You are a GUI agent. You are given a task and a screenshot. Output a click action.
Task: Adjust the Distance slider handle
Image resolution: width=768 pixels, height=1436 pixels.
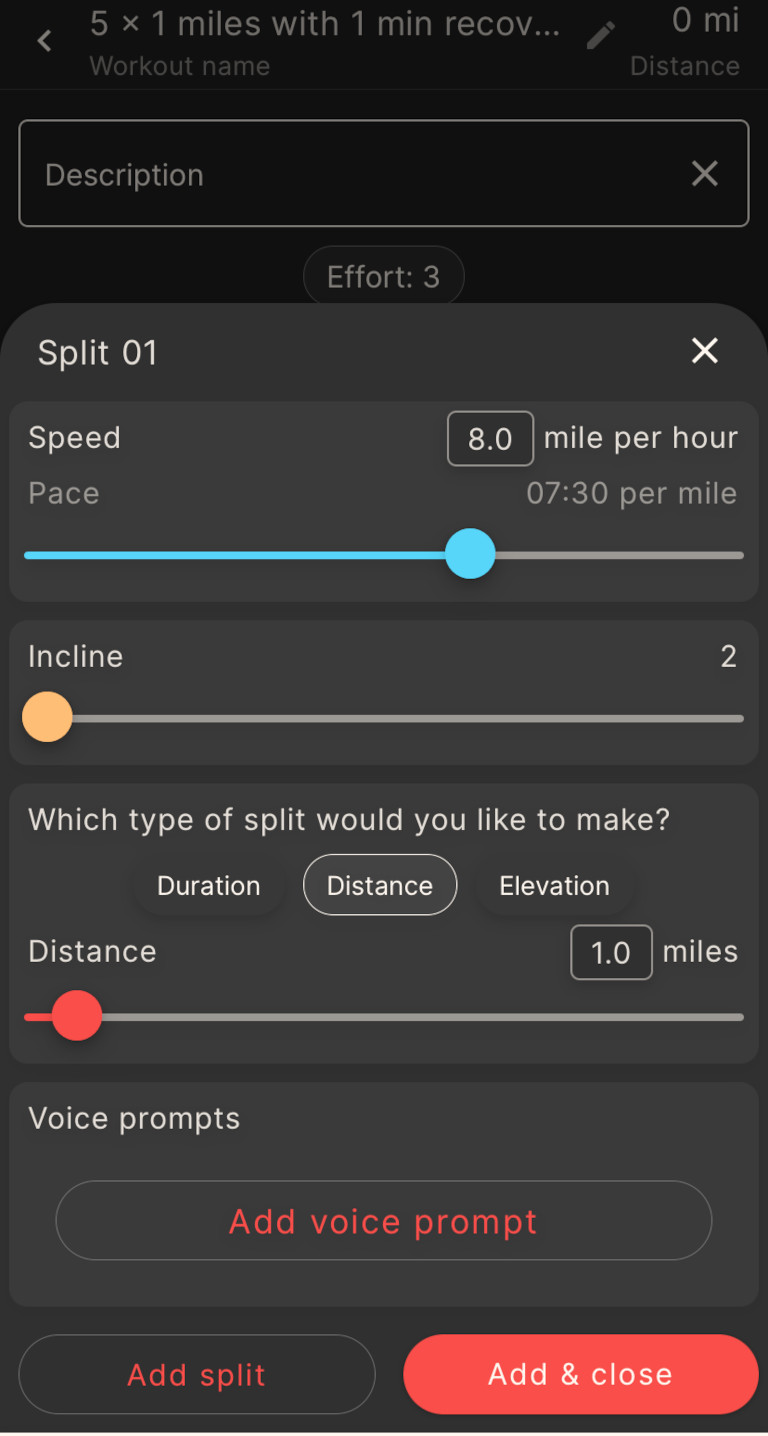coord(75,1015)
